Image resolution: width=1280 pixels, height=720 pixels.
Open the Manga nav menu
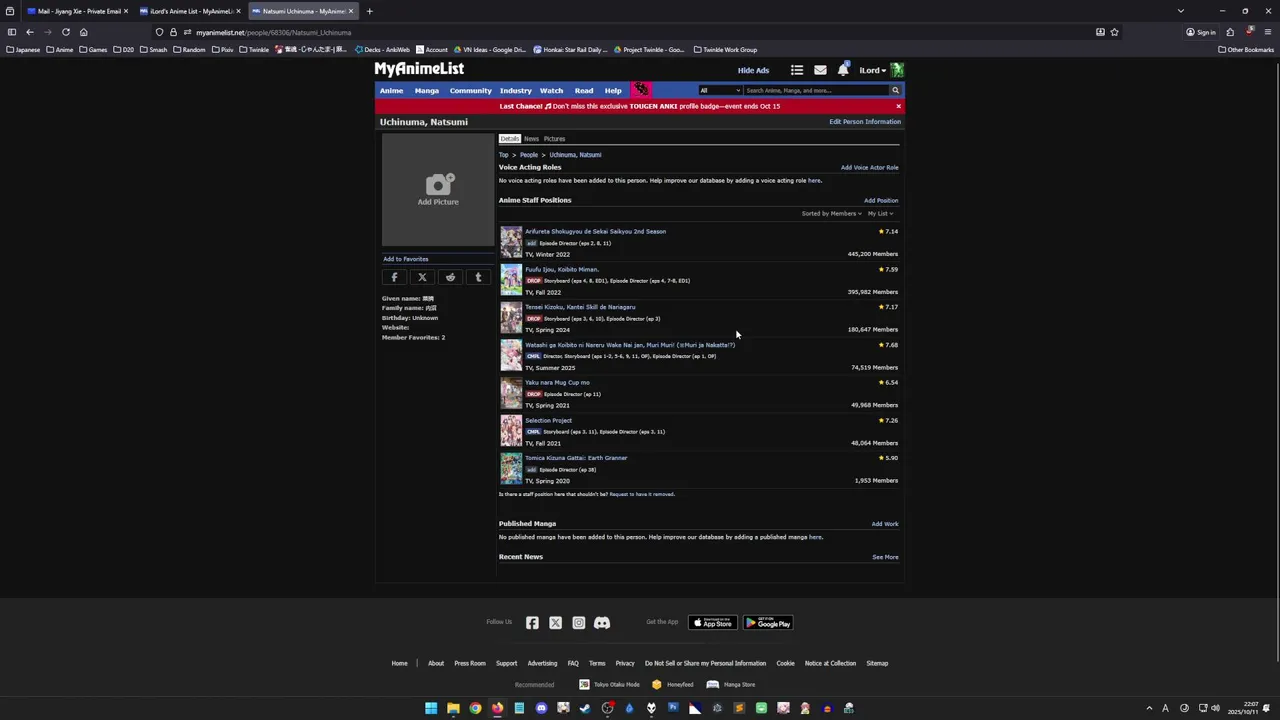point(427,90)
